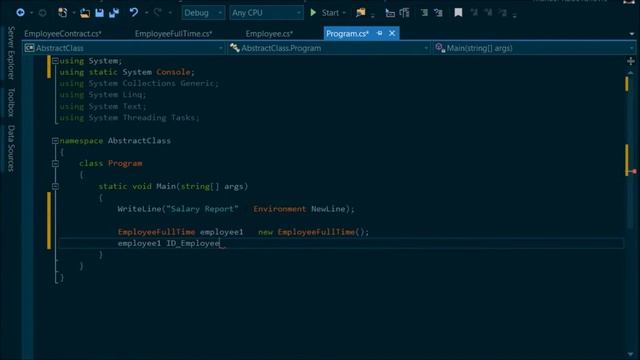
Task: Open the Undo history dropdown arrow
Action: tap(146, 13)
